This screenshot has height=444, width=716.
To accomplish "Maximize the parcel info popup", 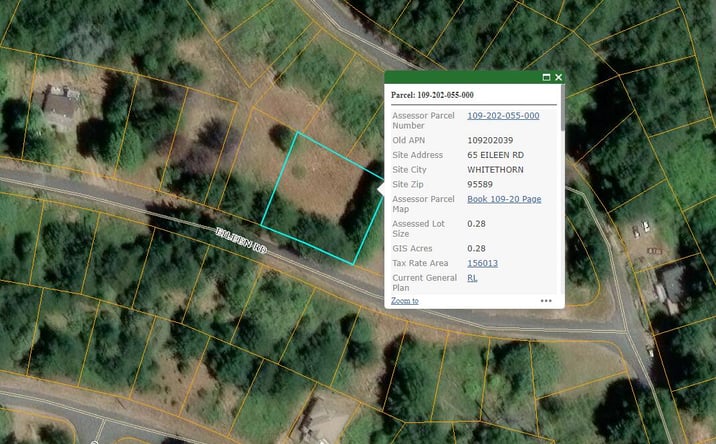I will pos(546,77).
